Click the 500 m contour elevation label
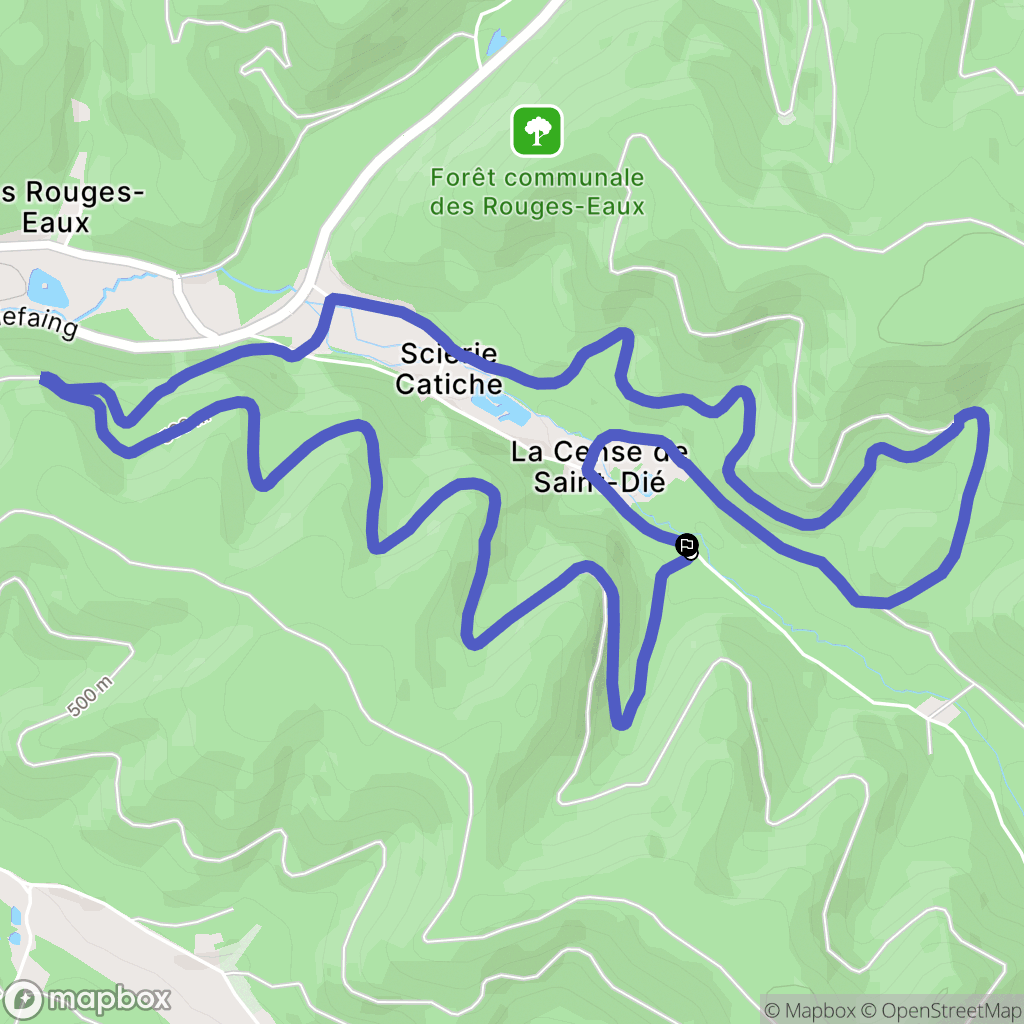The height and width of the screenshot is (1024, 1024). pos(91,697)
